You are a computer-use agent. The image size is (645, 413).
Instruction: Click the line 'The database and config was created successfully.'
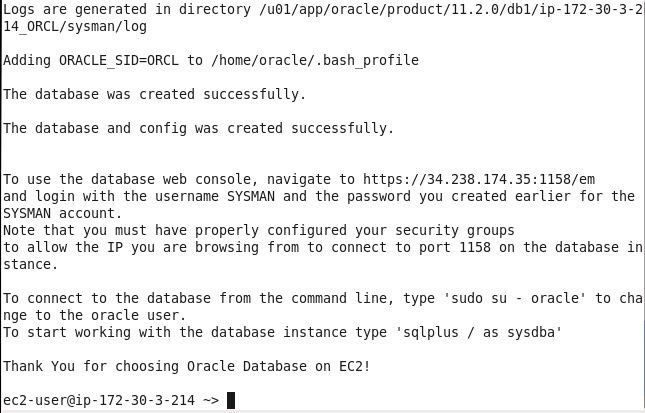coord(199,128)
